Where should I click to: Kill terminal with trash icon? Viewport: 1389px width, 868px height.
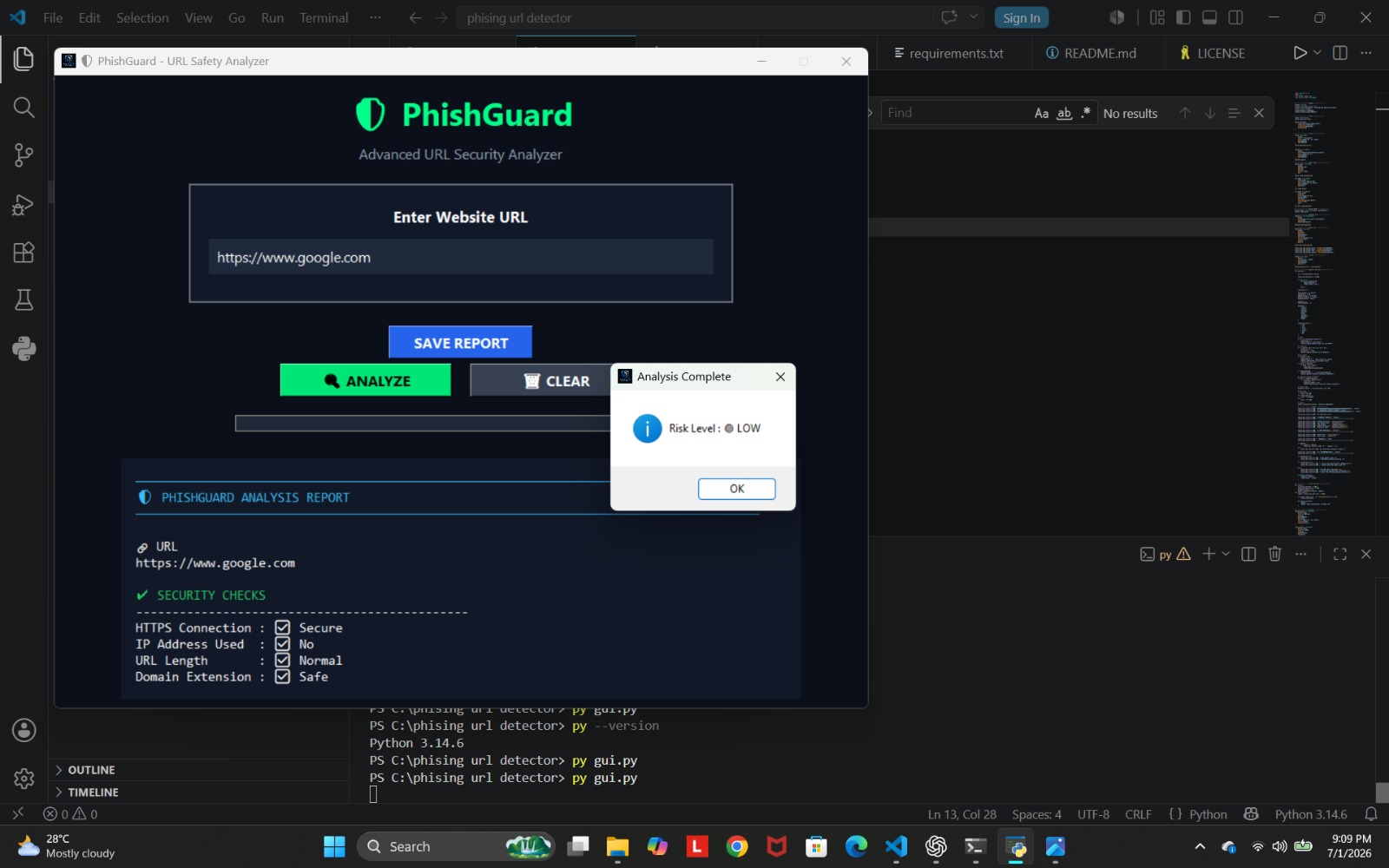pyautogui.click(x=1274, y=554)
